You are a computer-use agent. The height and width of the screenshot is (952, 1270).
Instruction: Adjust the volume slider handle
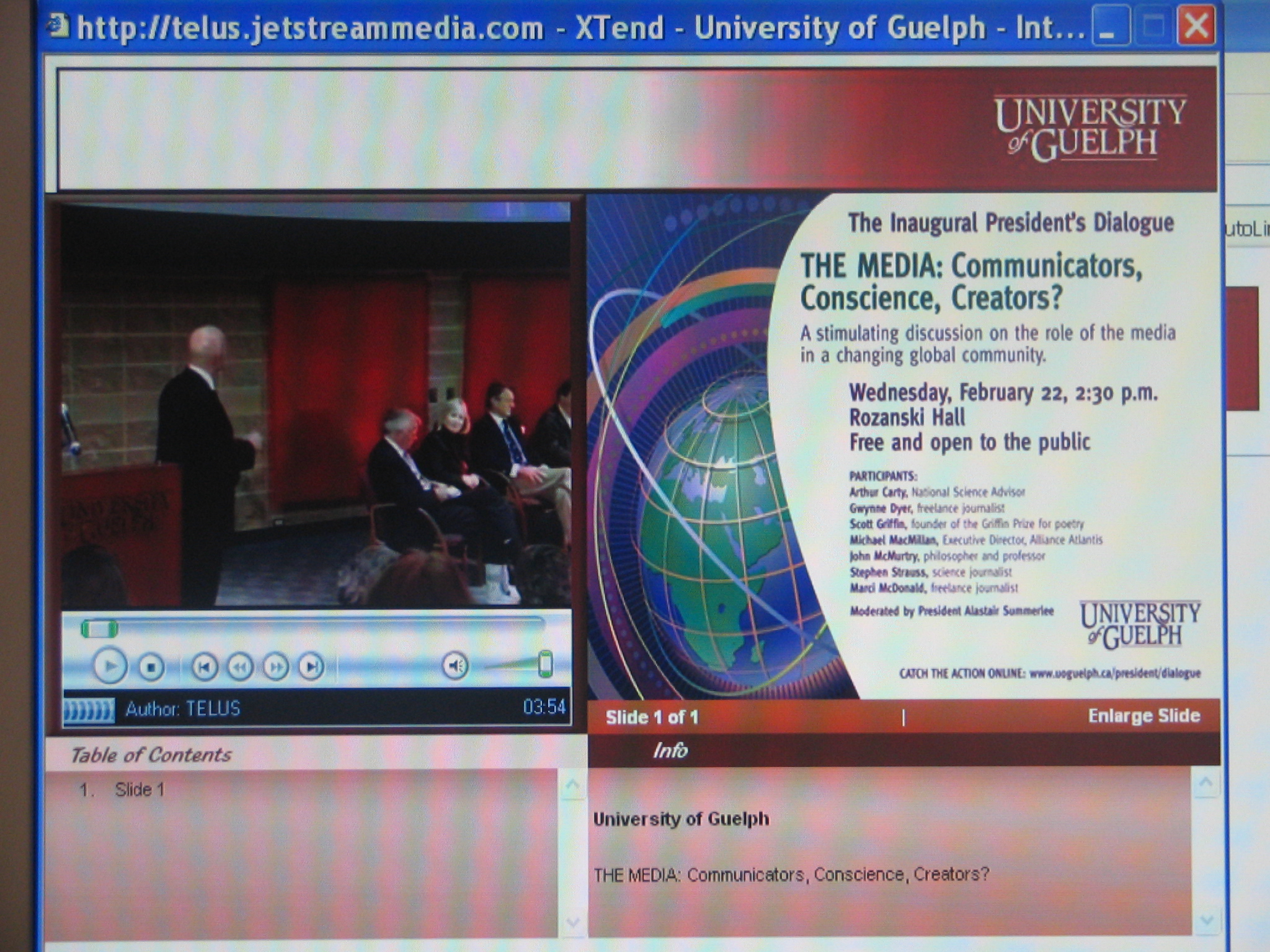(545, 664)
